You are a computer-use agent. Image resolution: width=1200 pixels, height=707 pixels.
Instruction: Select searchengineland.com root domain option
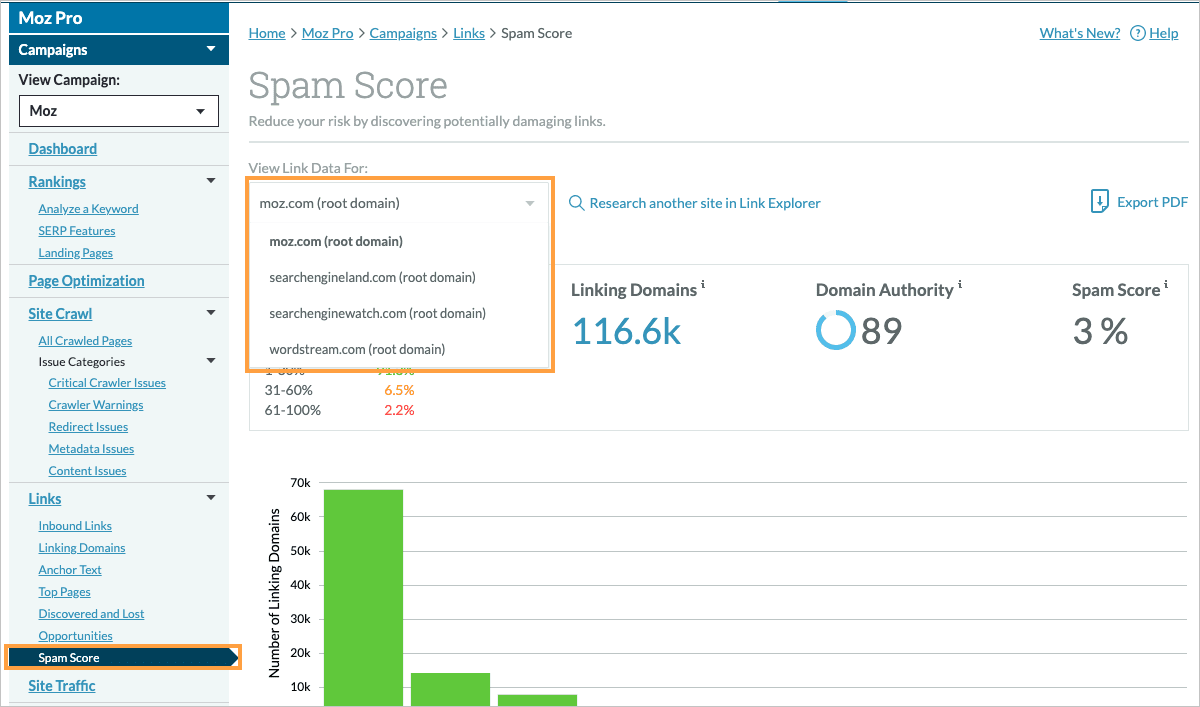(x=372, y=277)
